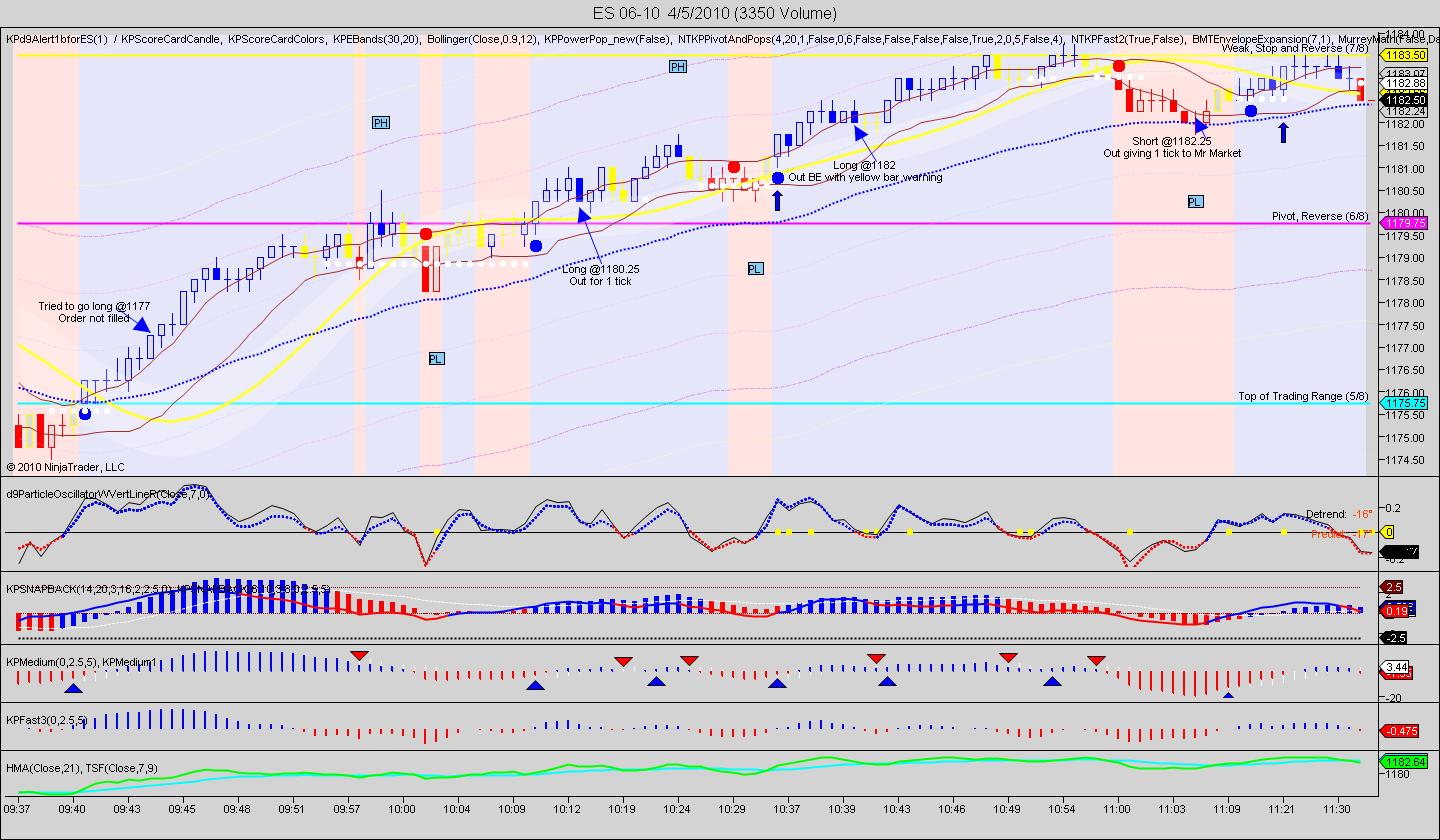1440x840 pixels.
Task: Click the red dot above the 10:29 candles
Action: (x=734, y=167)
